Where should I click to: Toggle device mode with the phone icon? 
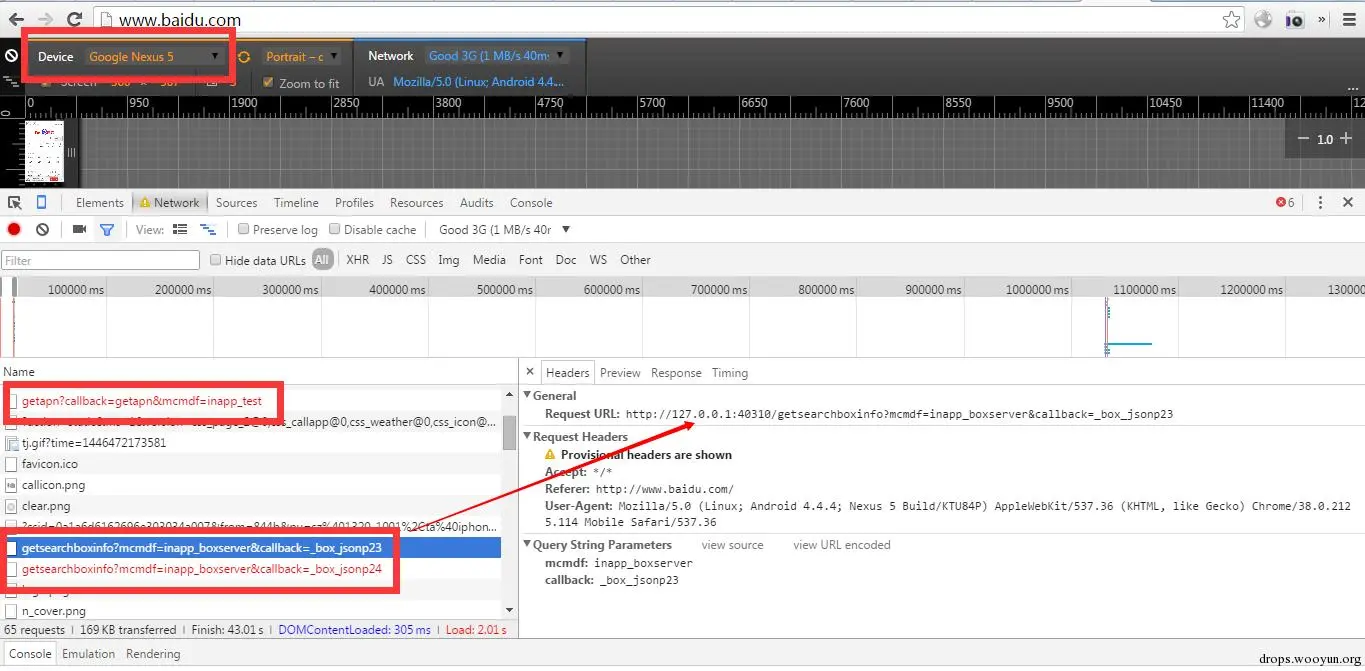(42, 202)
